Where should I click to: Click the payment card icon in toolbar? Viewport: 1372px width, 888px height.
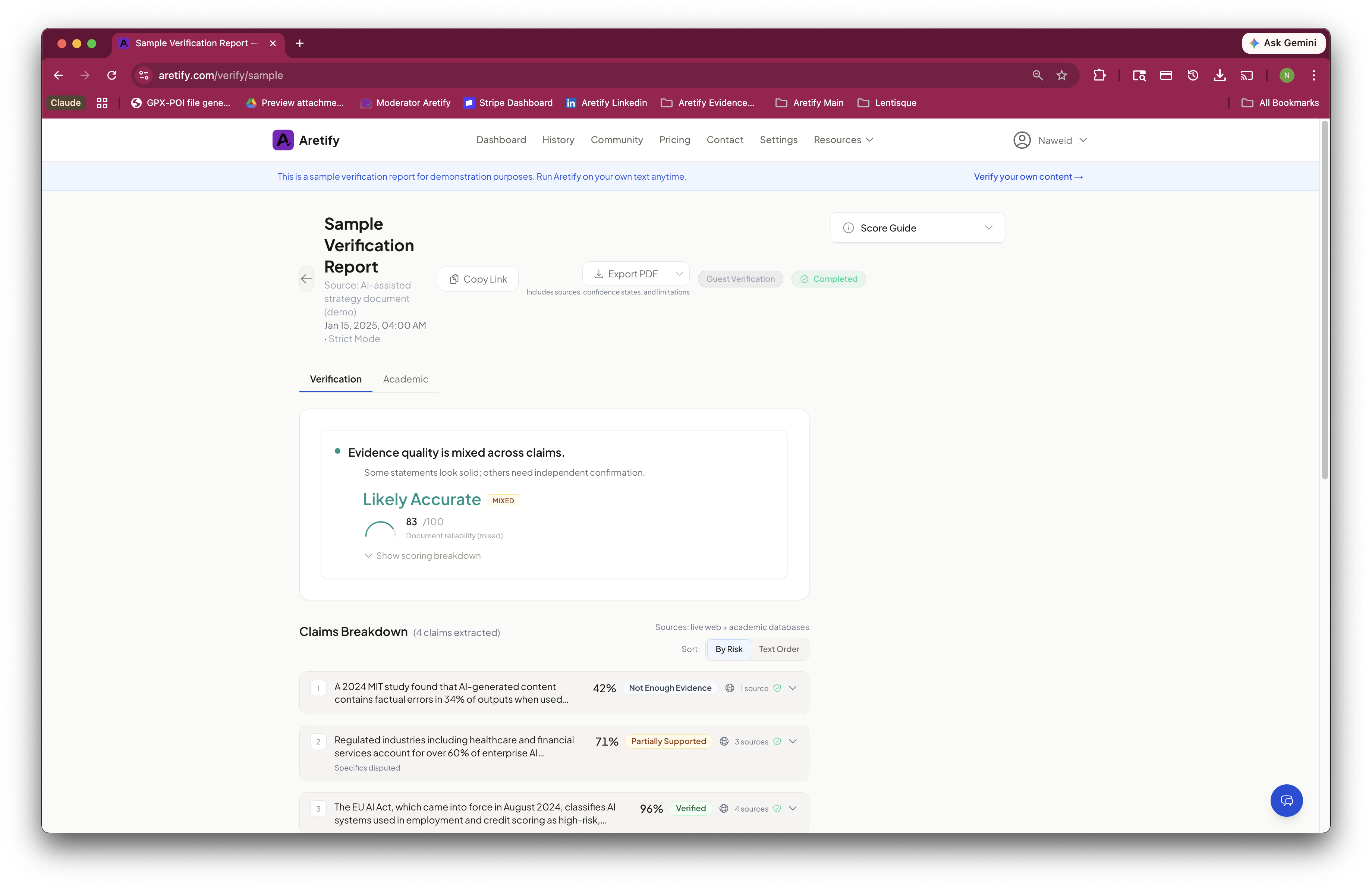[1165, 75]
